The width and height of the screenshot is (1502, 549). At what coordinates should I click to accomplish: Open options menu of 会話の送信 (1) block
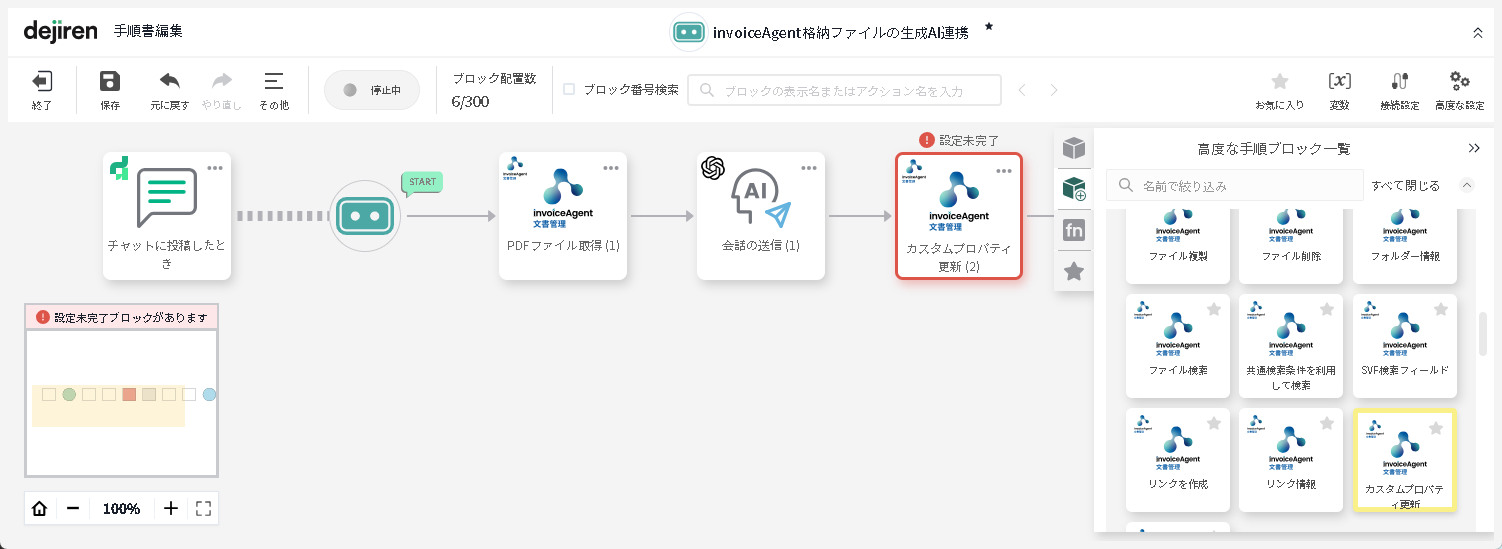[x=808, y=168]
